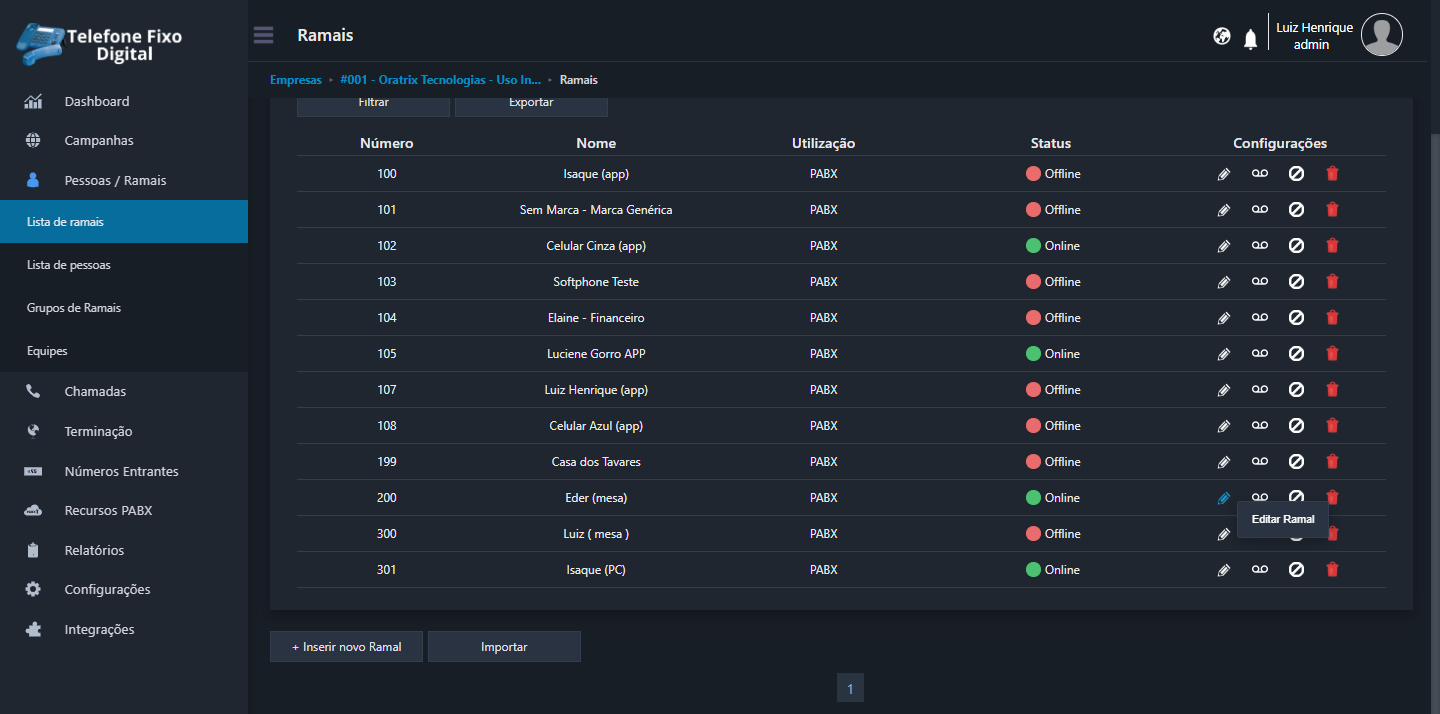Click the block icon for ramal 104
The image size is (1440, 714).
click(x=1296, y=318)
